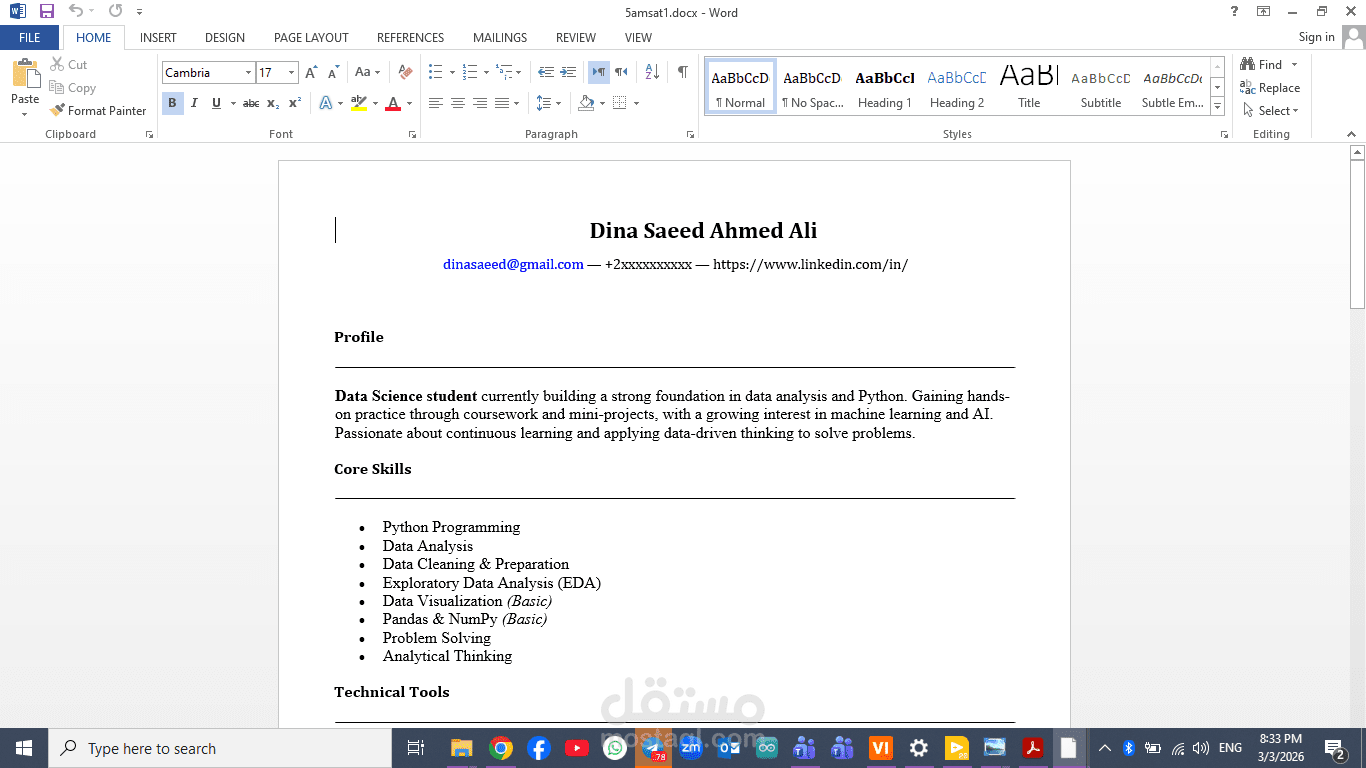Apply the Subtitle style
This screenshot has height=768, width=1366.
point(1101,86)
